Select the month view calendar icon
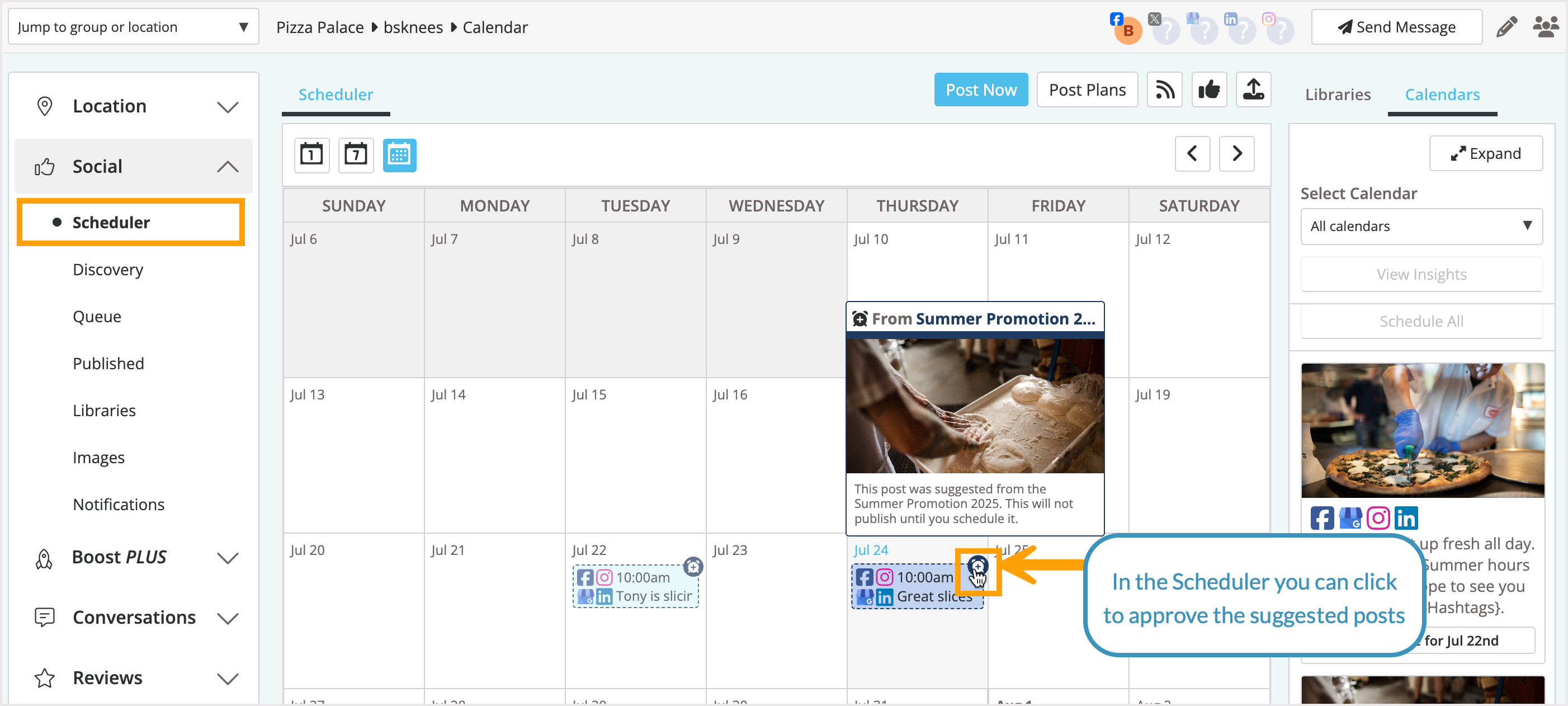 point(399,155)
